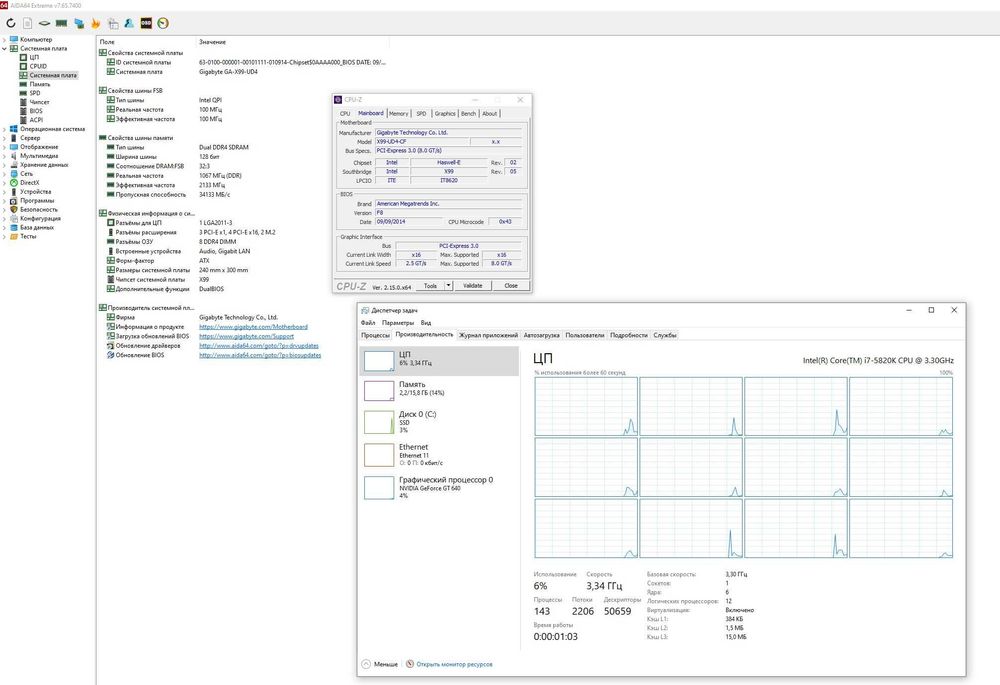Select the Чипсет item in the tree
Screen dimensions: 1000x685
tap(40, 102)
